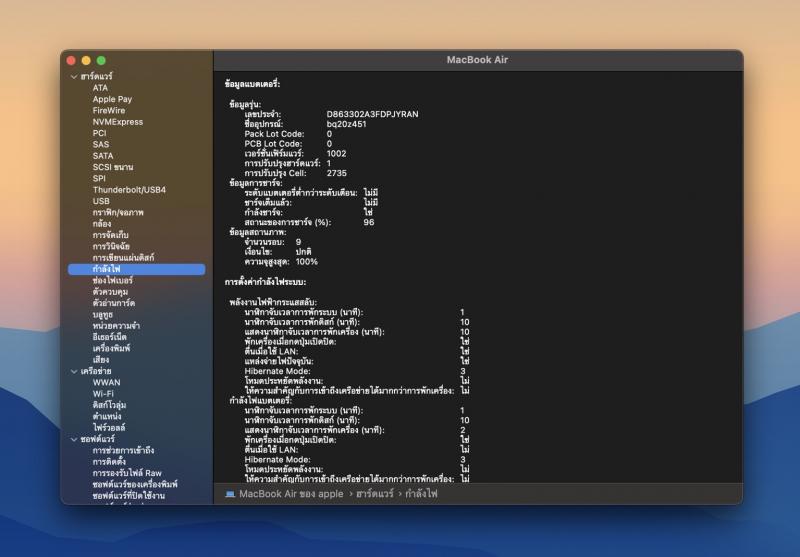The width and height of the screenshot is (800, 557).
Task: Select ATA in the sidebar
Action: (x=100, y=88)
